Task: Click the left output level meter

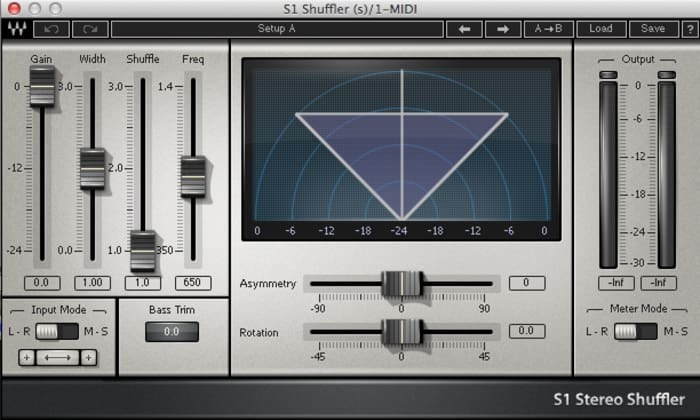Action: (608, 175)
